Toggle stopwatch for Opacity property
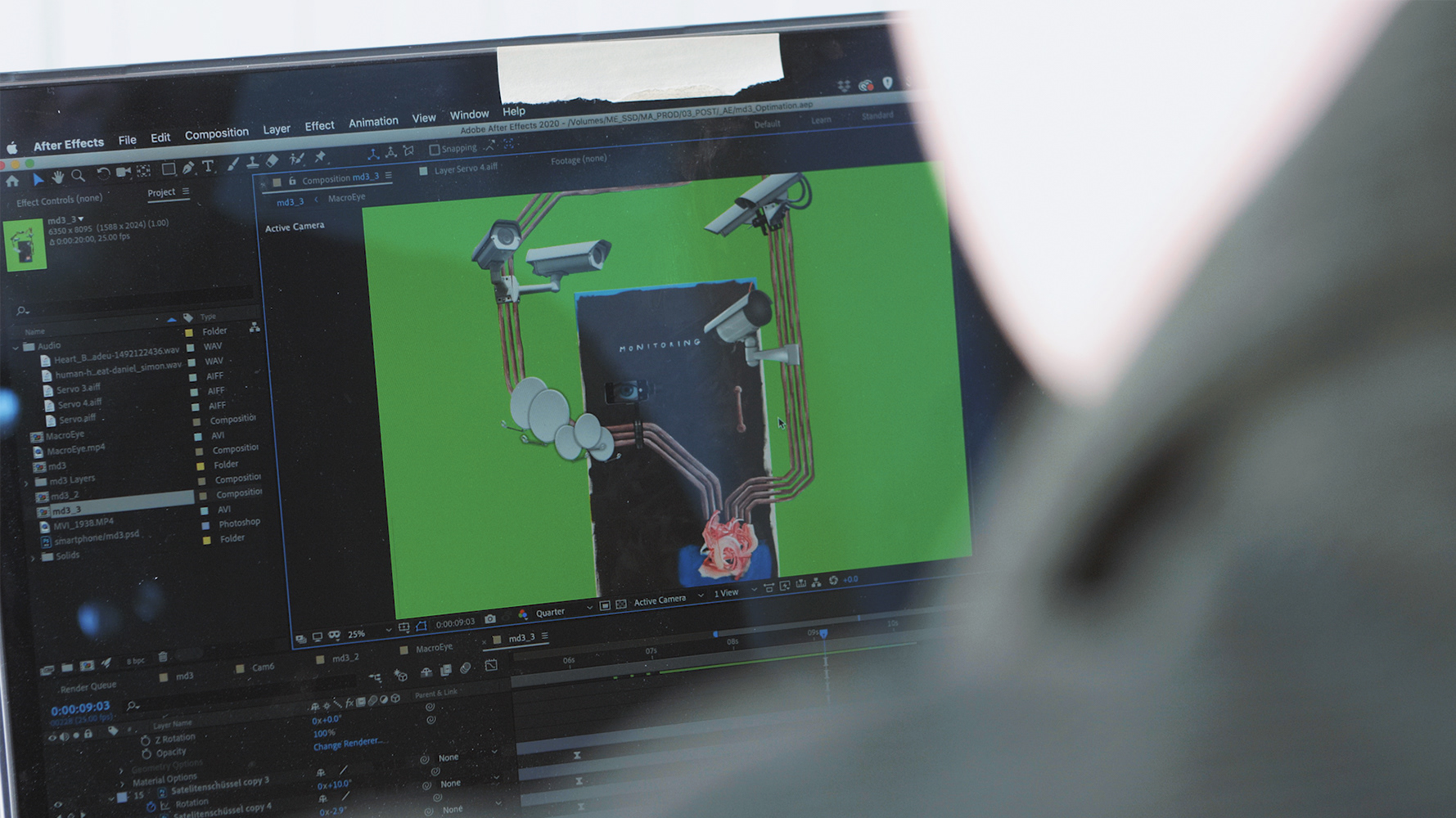 pyautogui.click(x=147, y=753)
